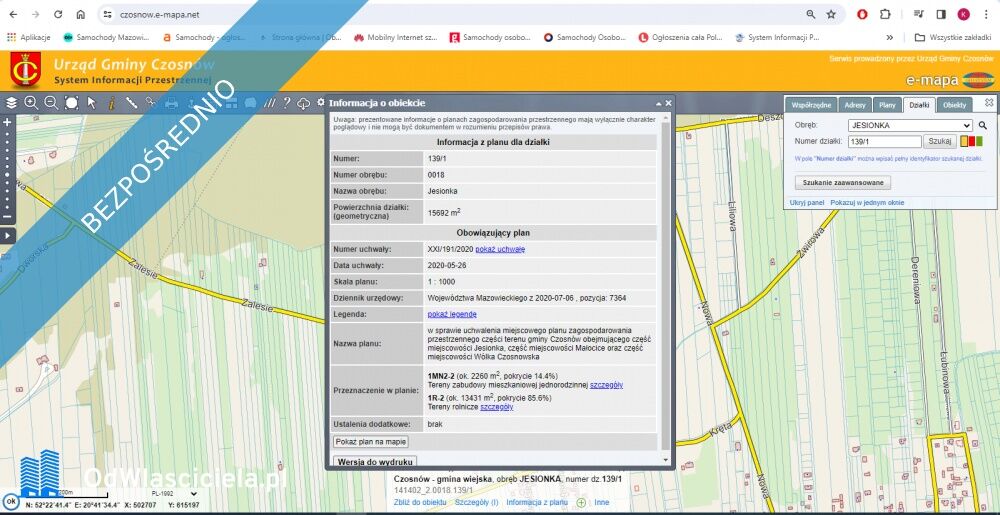Image resolution: width=1000 pixels, height=515 pixels.
Task: Click the full extent view tool
Action: point(72,103)
